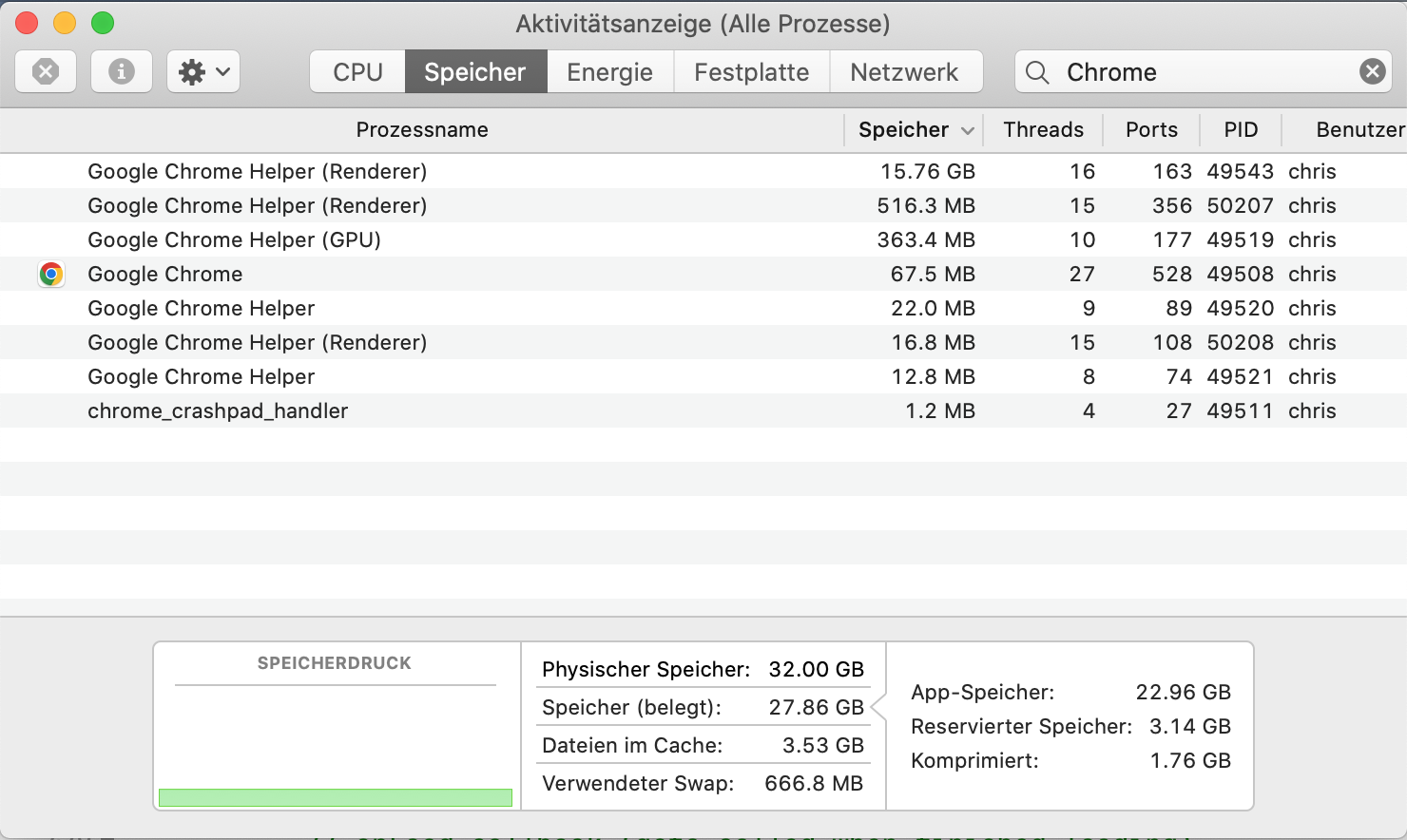Click the Google Chrome app icon
1407x840 pixels.
click(x=51, y=275)
